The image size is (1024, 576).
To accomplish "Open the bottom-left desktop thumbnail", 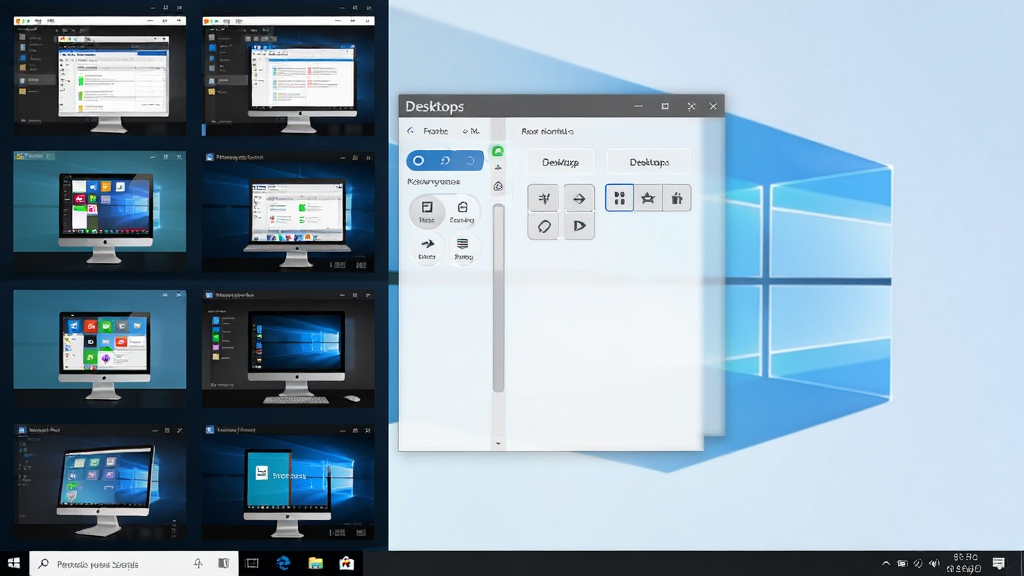I will (x=100, y=482).
